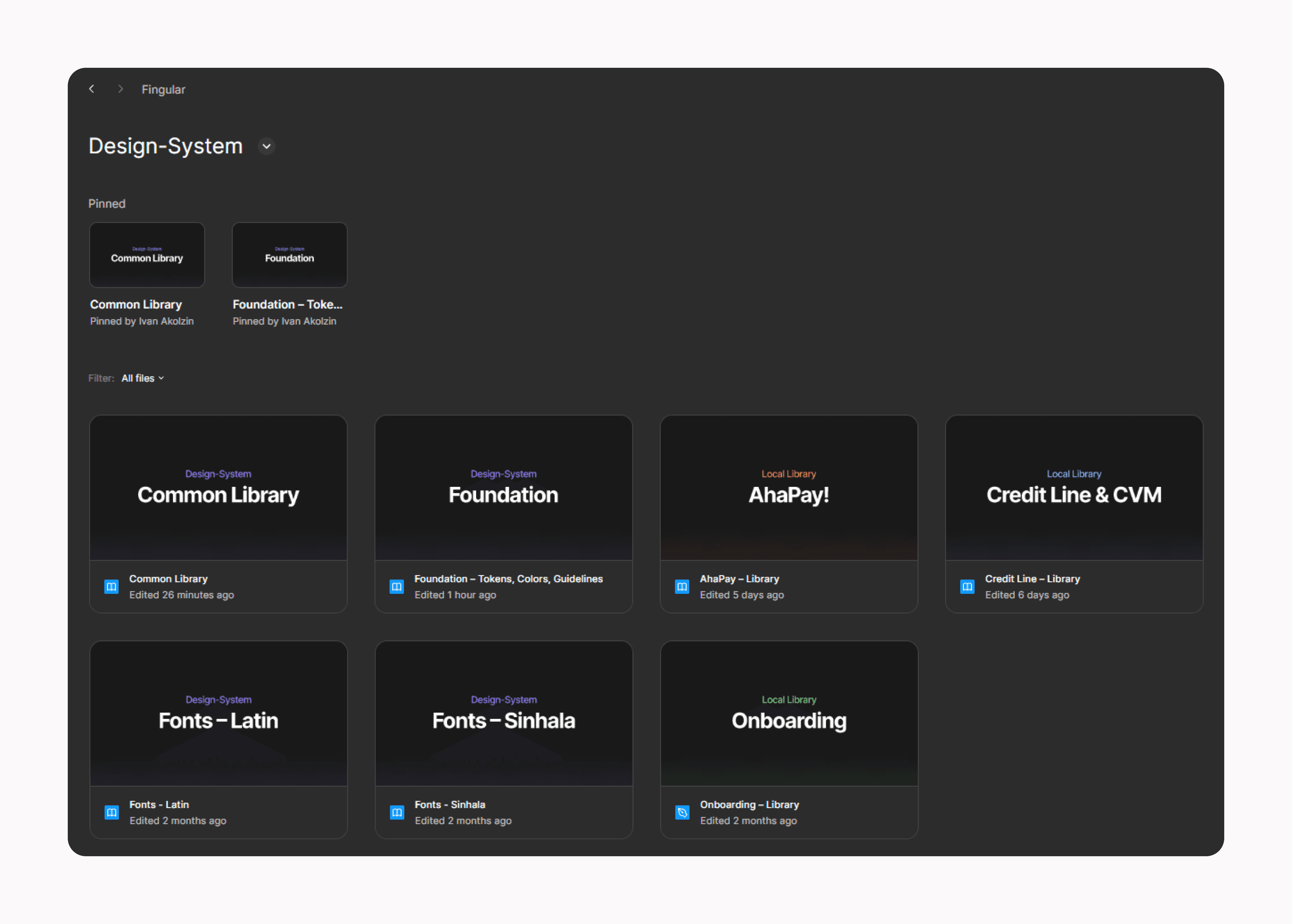This screenshot has height=924, width=1292.
Task: Click the file icon beside Onboarding – Library
Action: (682, 812)
